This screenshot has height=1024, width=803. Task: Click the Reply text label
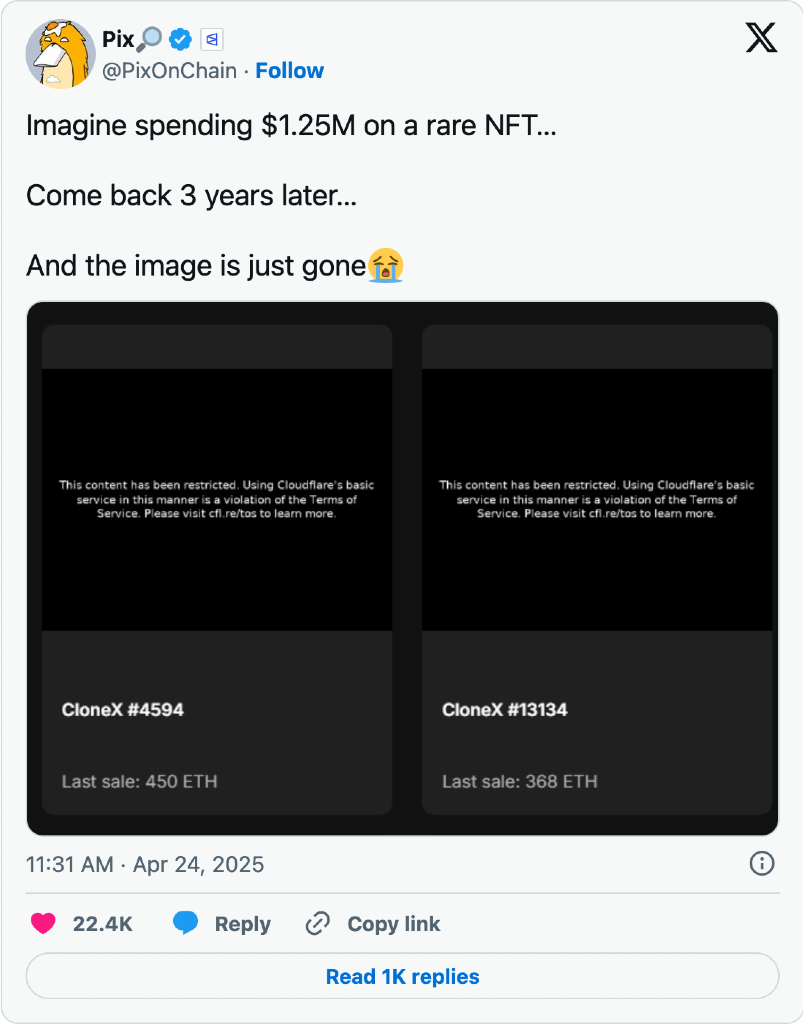pos(243,924)
